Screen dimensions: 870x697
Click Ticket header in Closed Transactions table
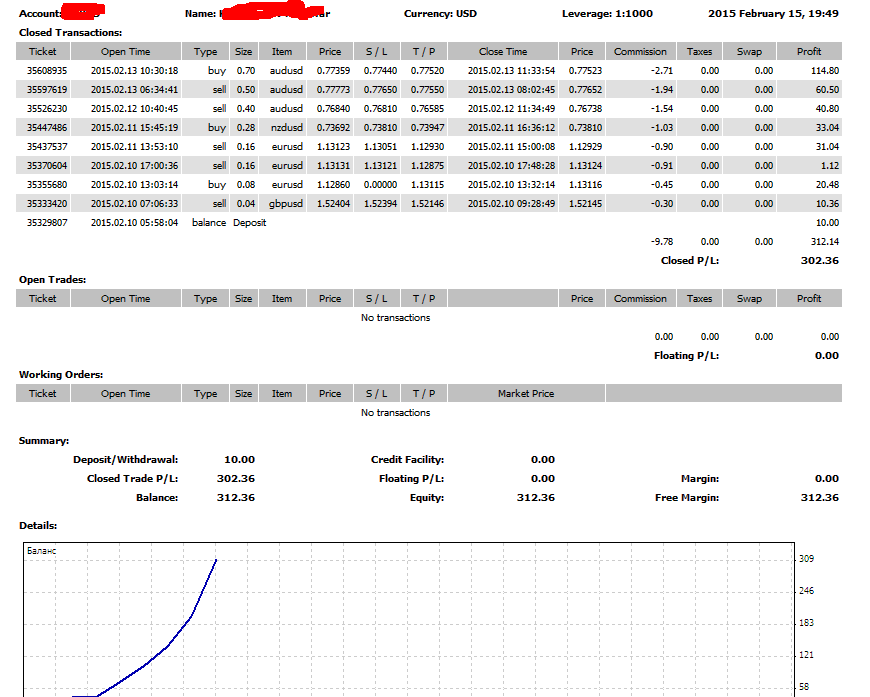click(x=43, y=51)
